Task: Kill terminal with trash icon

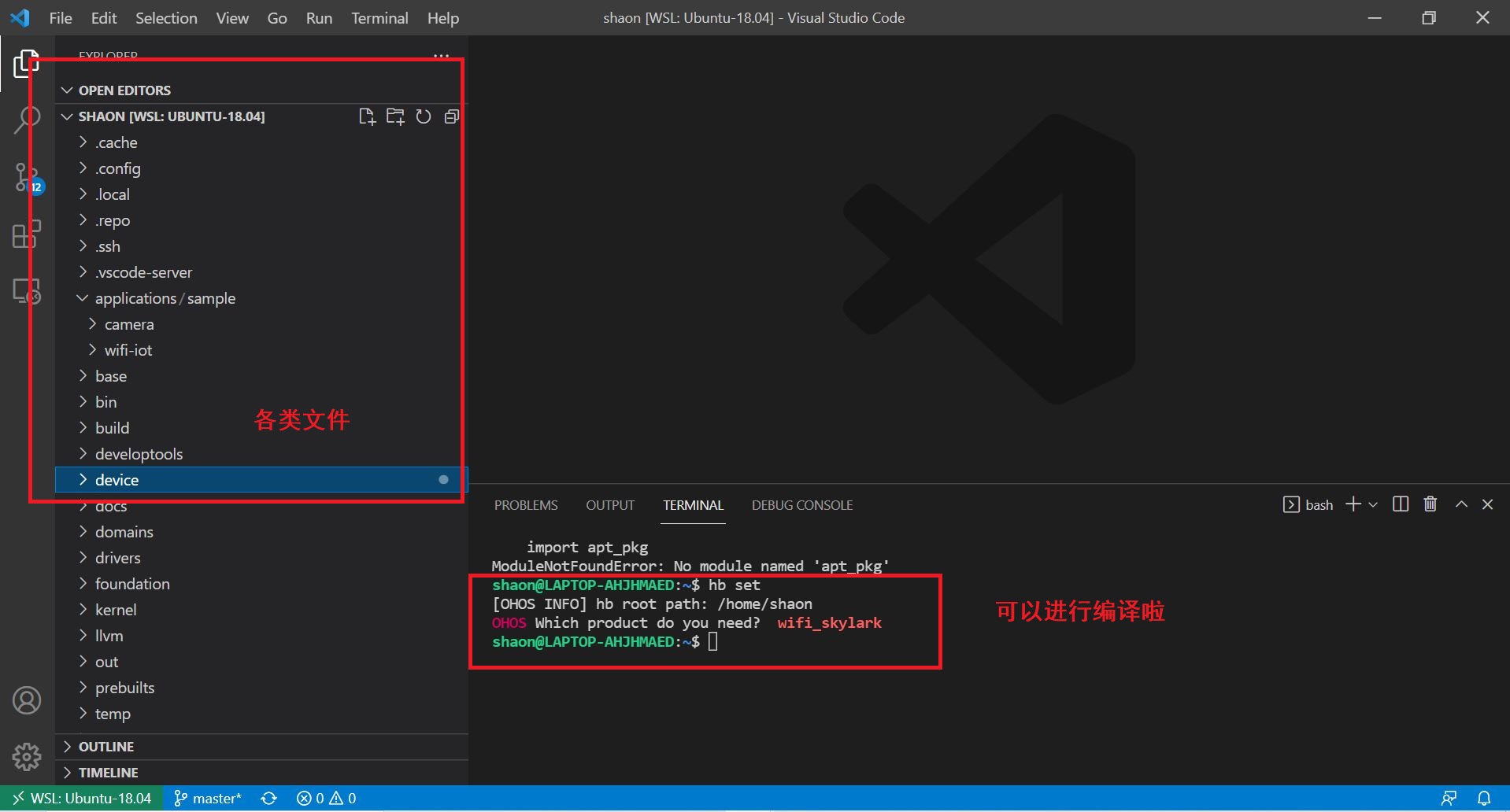Action: (1430, 504)
